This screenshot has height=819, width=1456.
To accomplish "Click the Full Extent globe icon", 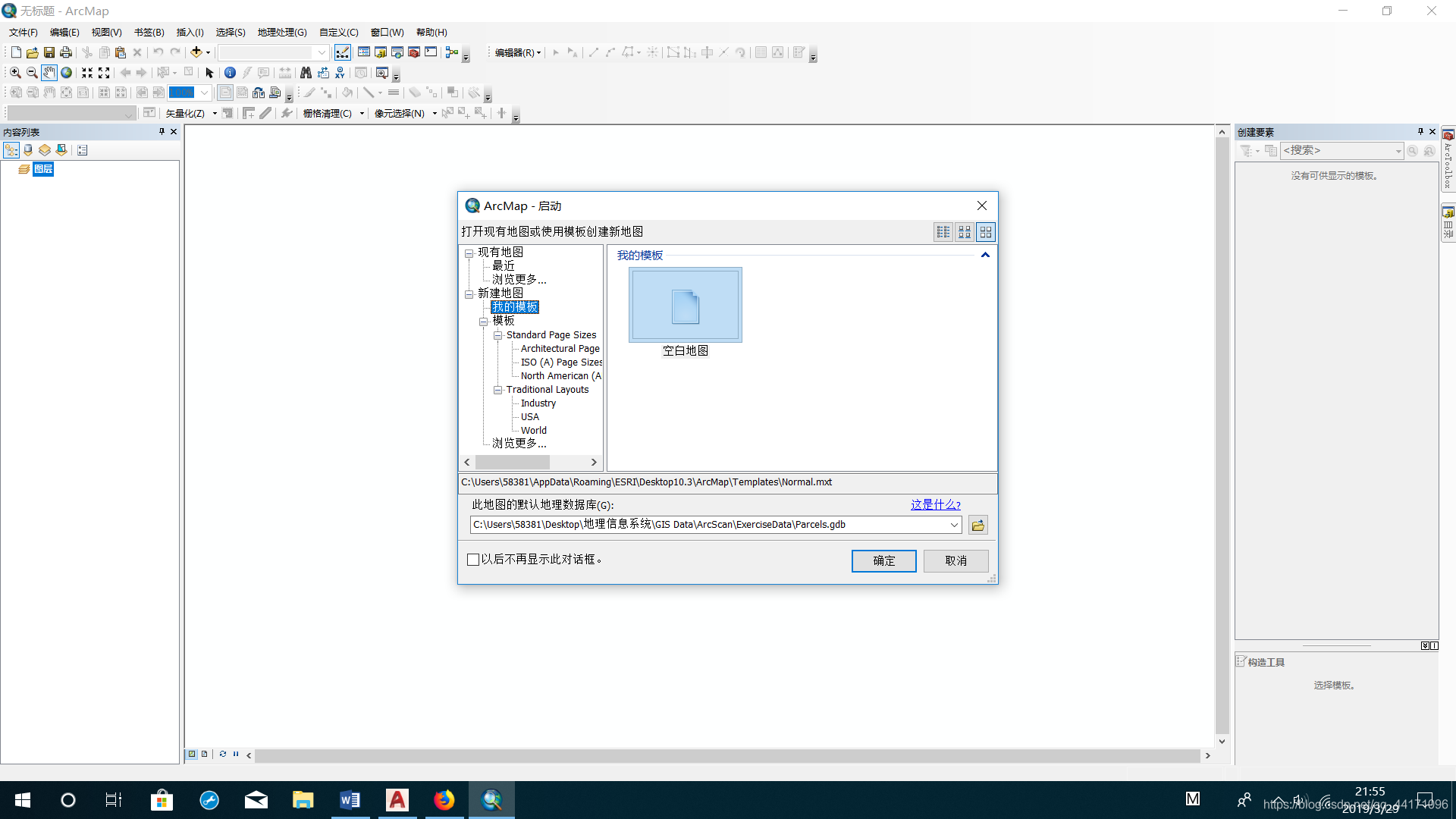I will tap(67, 73).
